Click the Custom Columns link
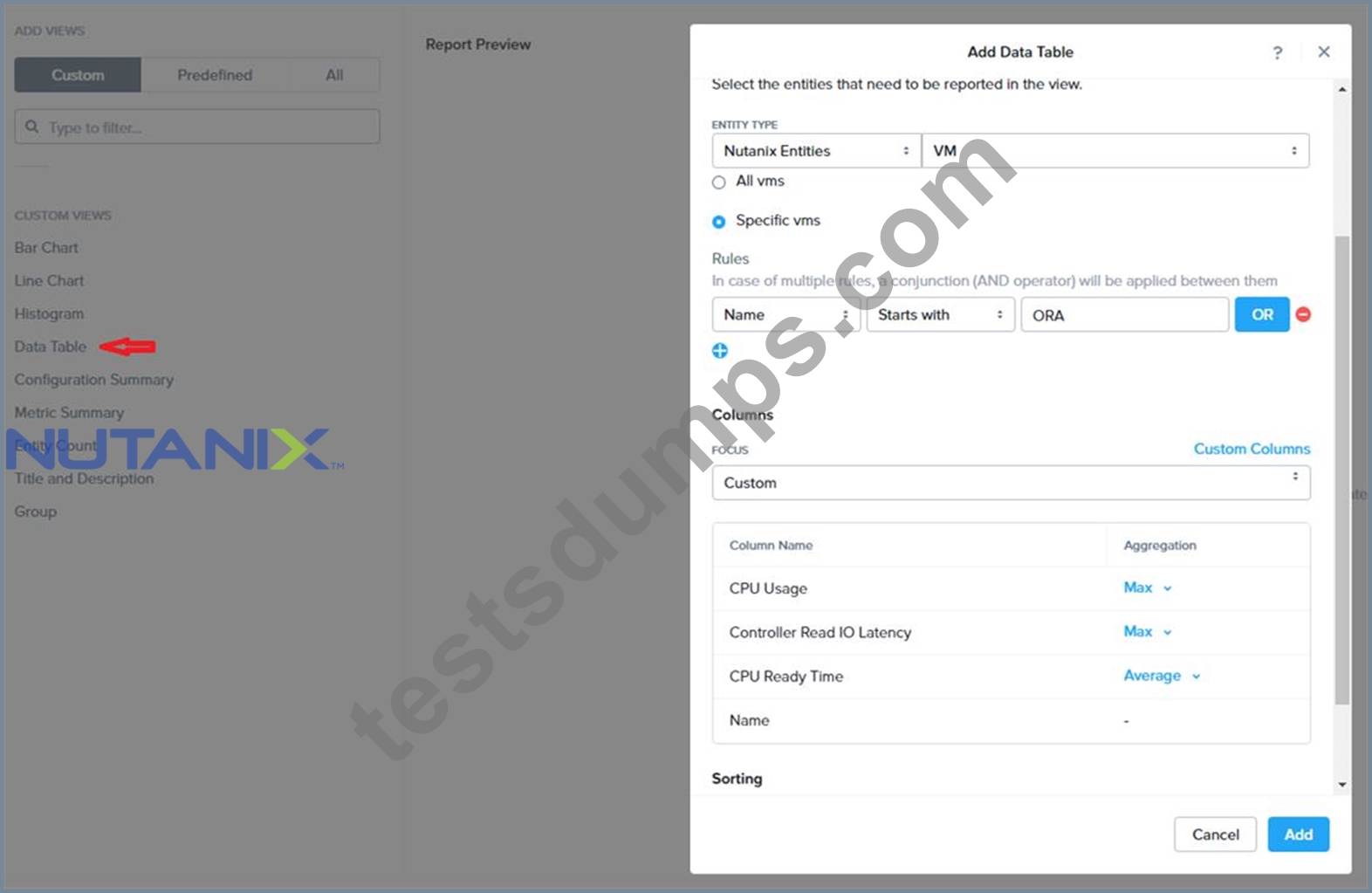The image size is (1372, 893). (1252, 449)
